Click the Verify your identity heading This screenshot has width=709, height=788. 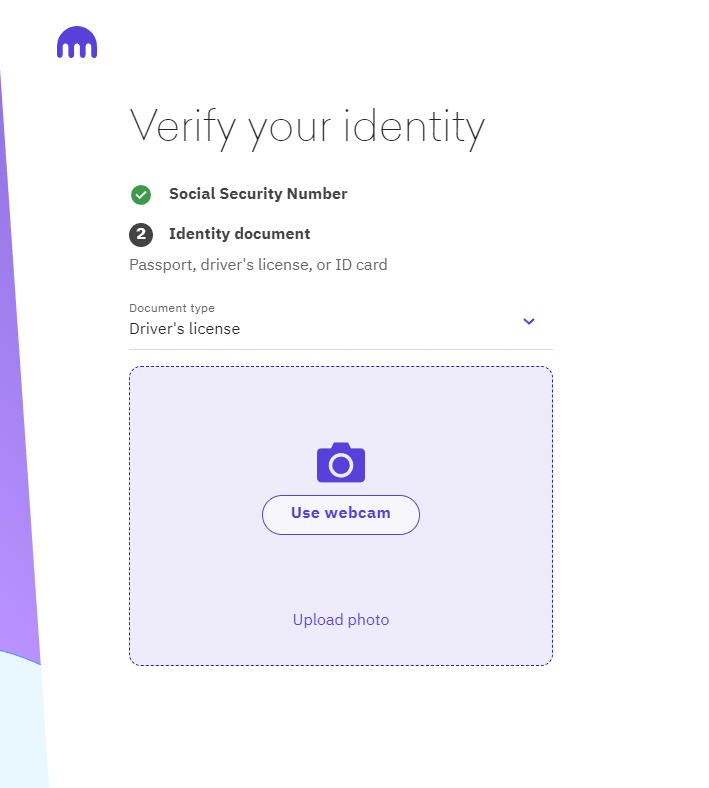pyautogui.click(x=307, y=128)
